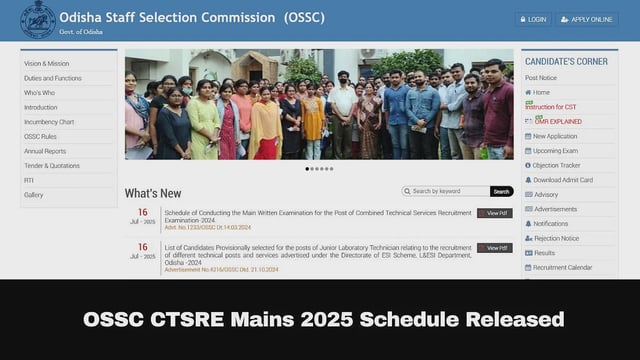The image size is (640, 360).
Task: Select the third carousel dot indicator
Action: click(317, 169)
